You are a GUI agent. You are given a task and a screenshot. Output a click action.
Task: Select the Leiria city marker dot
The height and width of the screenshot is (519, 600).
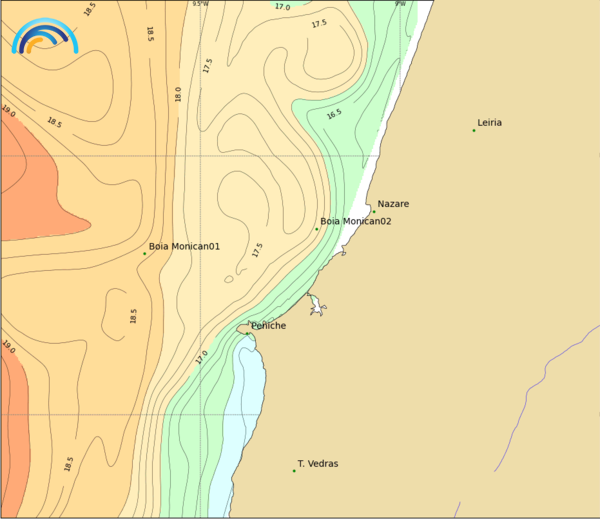(x=474, y=130)
